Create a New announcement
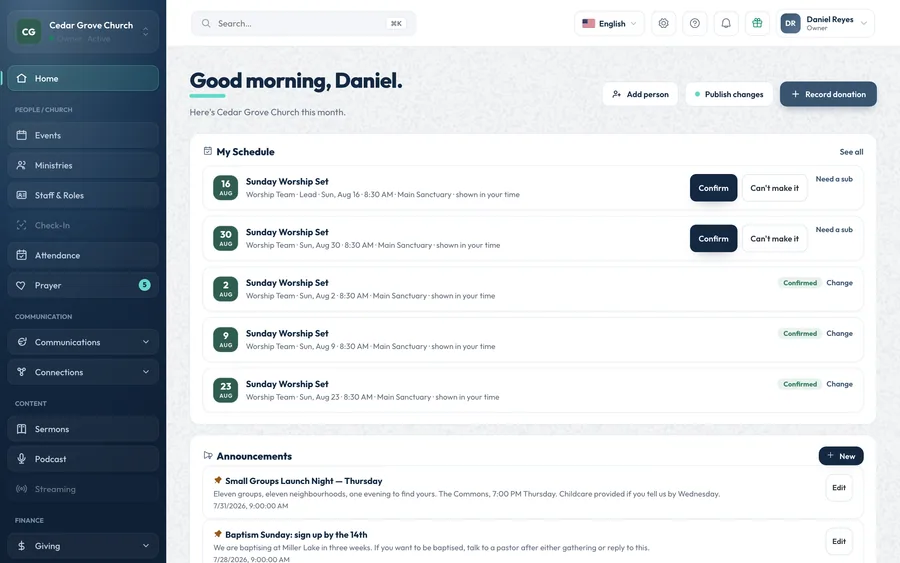The image size is (900, 563). [x=841, y=456]
